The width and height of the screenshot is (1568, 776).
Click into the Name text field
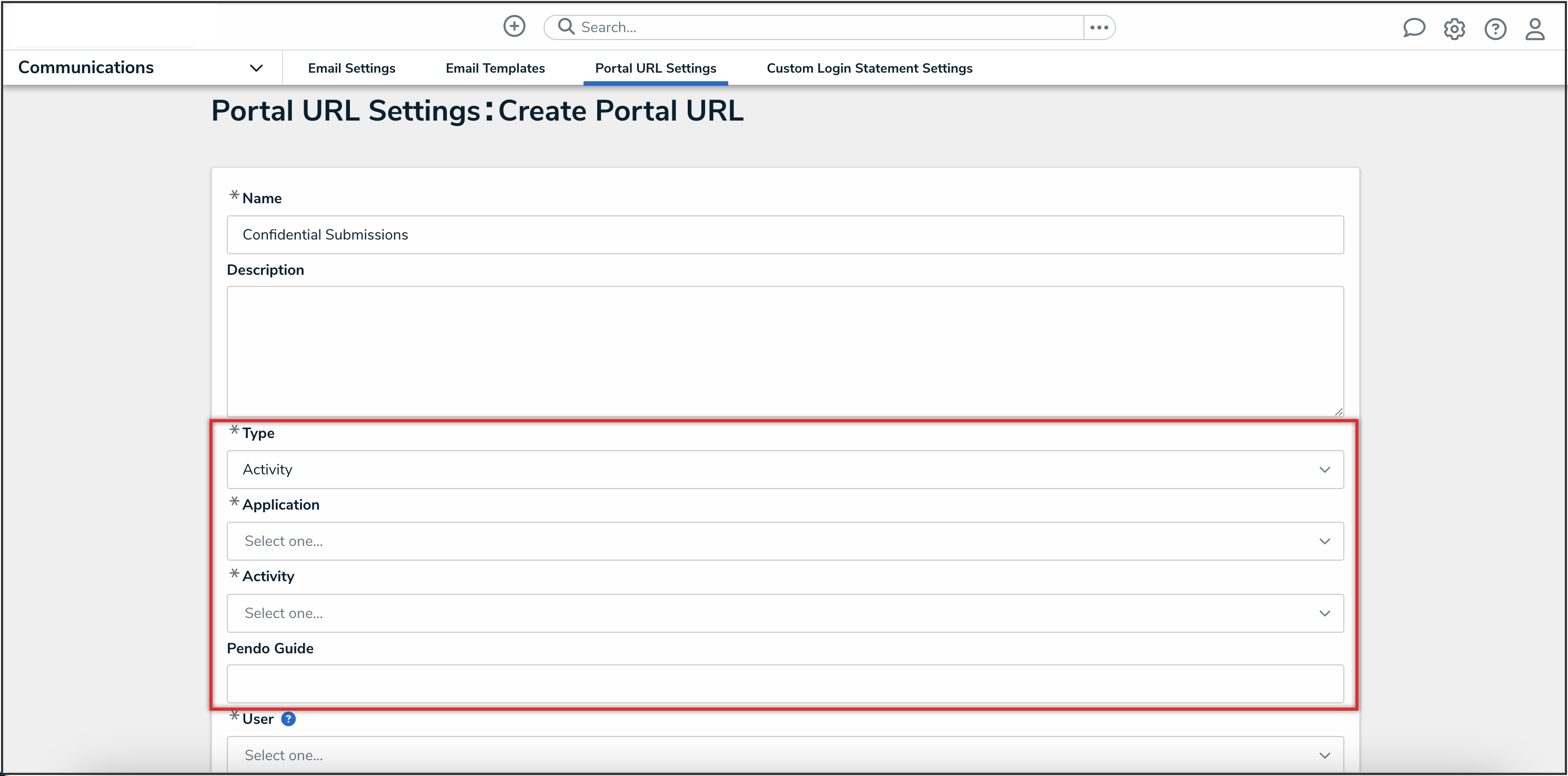pyautogui.click(x=785, y=234)
